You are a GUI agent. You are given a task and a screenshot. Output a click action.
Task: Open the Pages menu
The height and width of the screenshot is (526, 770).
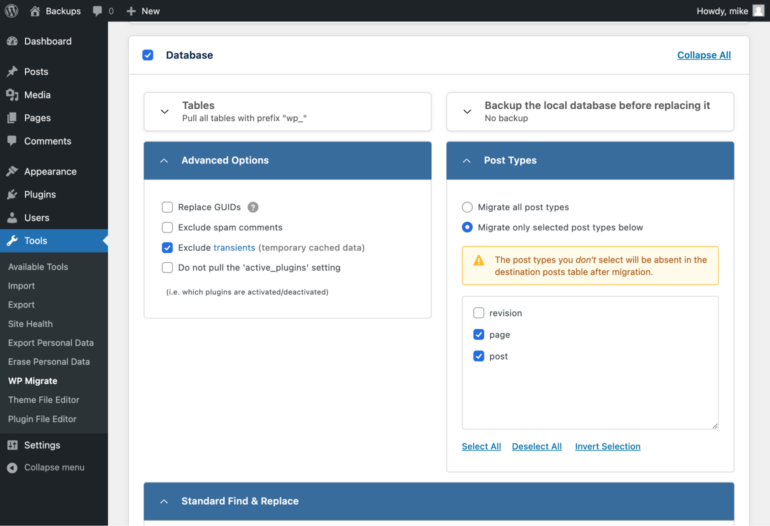click(x=37, y=118)
